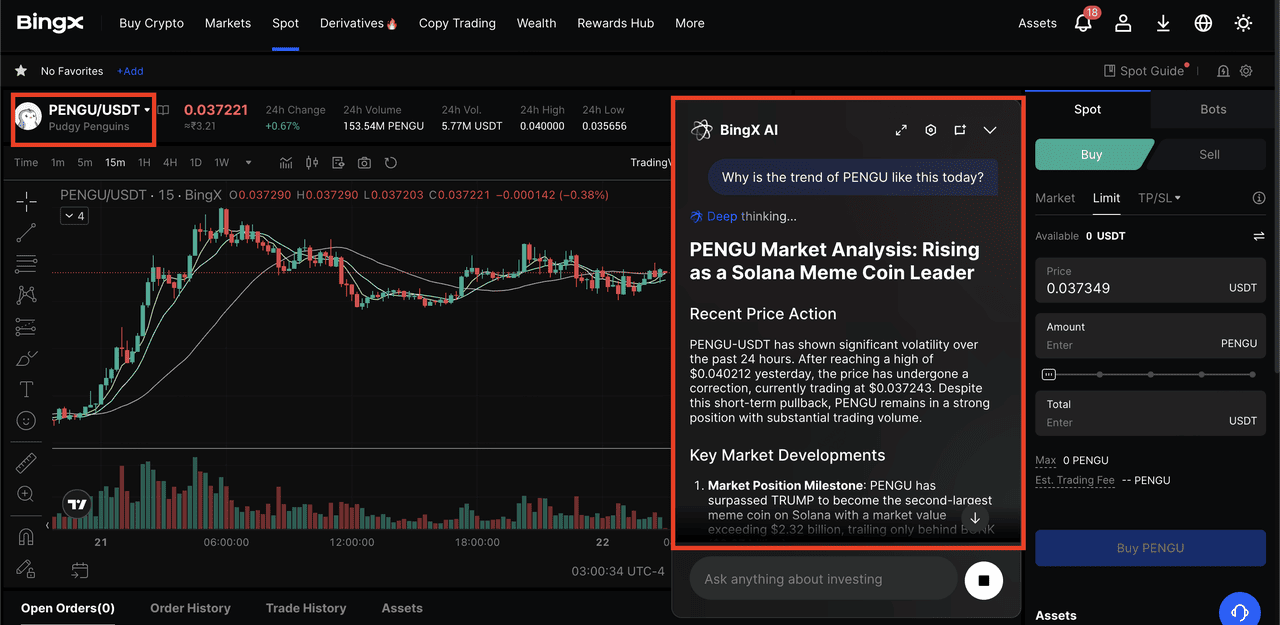This screenshot has width=1280, height=625.
Task: Click the chart reset refresh icon
Action: point(391,163)
